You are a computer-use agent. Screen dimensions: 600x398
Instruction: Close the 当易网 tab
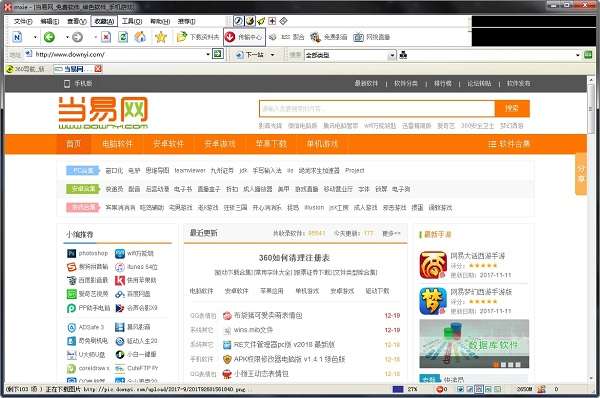pyautogui.click(x=98, y=69)
